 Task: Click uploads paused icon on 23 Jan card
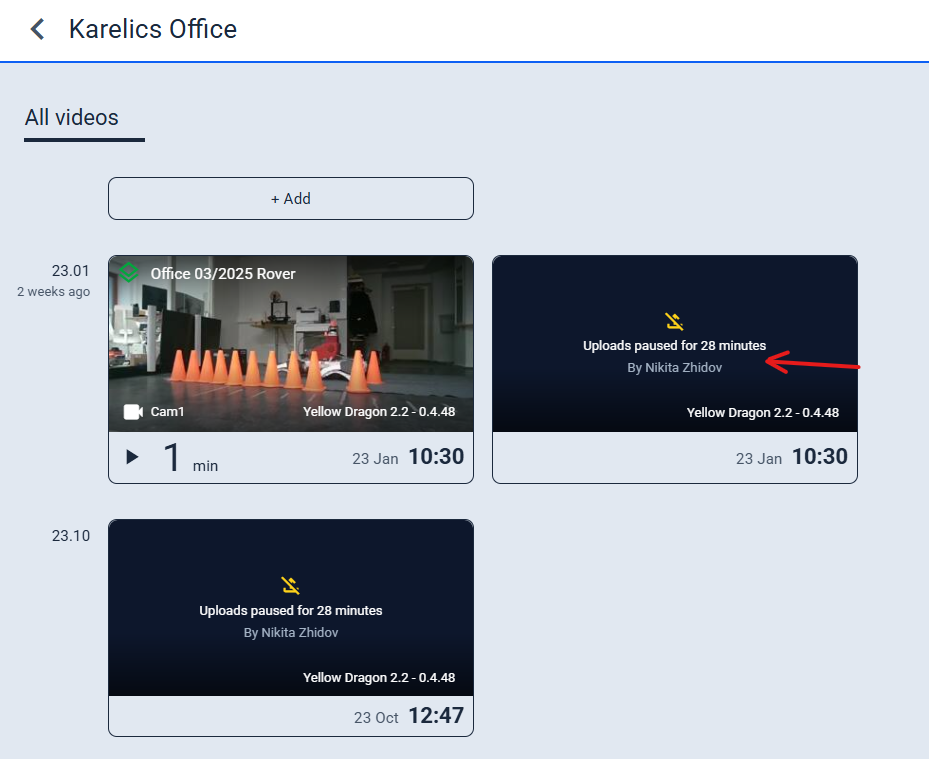pyautogui.click(x=674, y=321)
